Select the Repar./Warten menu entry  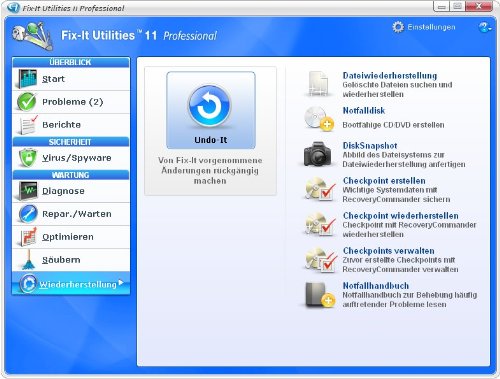point(71,214)
